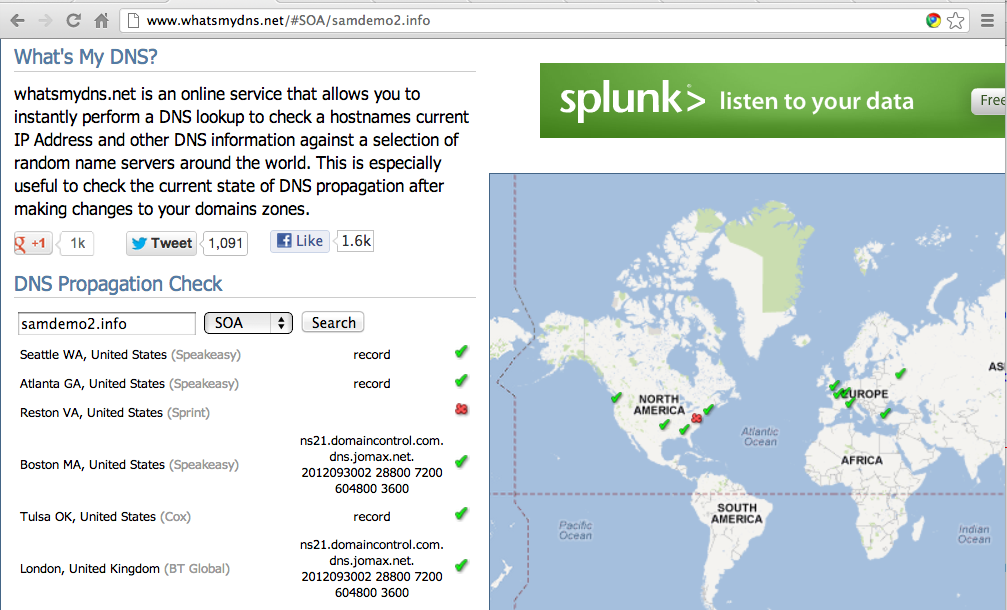Click the Atlantic Ocean label on the map
Screen dimensions: 1007x610
tap(760, 437)
